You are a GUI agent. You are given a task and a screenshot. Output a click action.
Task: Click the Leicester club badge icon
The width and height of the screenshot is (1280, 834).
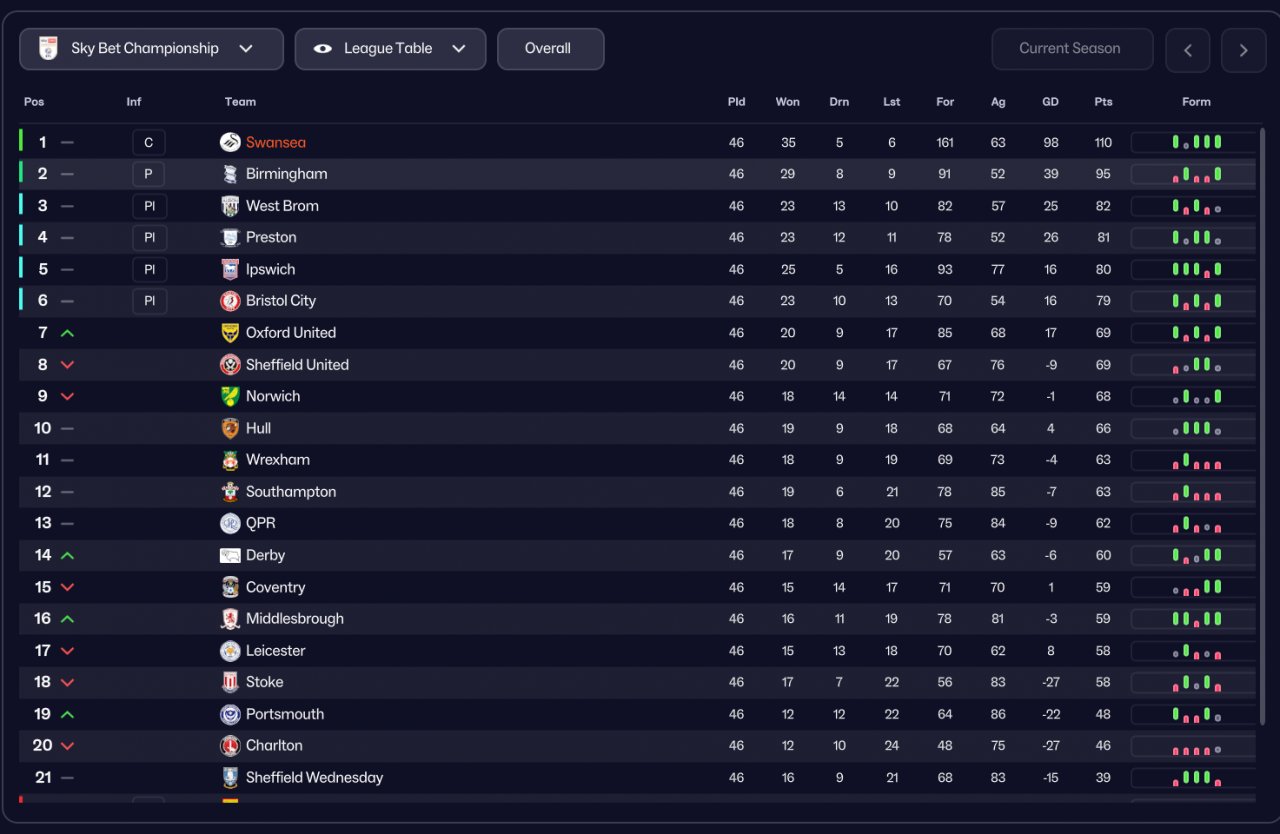click(230, 651)
